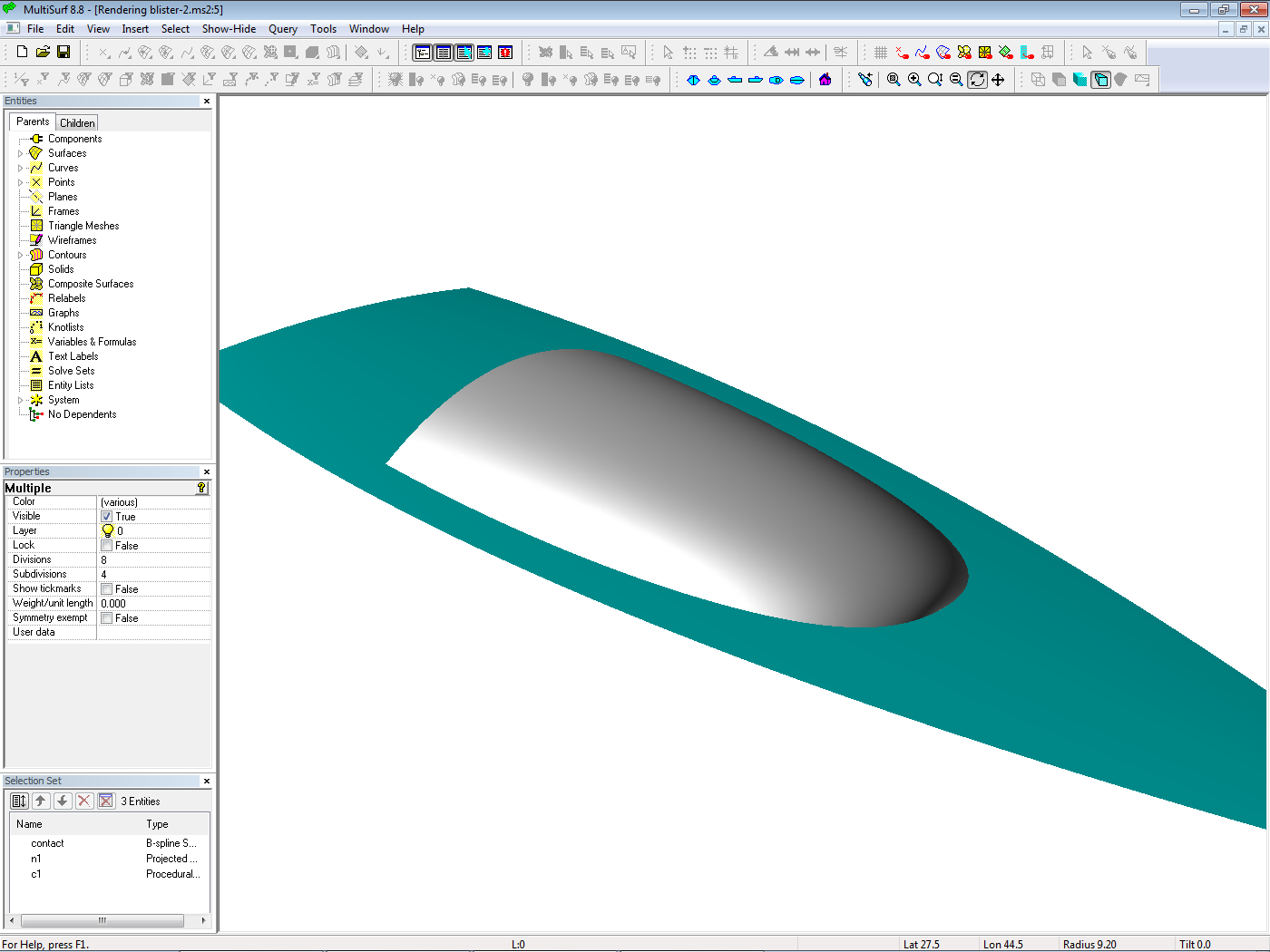Open the Show-Hide menu
Screen dimensions: 1270x952
pyautogui.click(x=229, y=29)
